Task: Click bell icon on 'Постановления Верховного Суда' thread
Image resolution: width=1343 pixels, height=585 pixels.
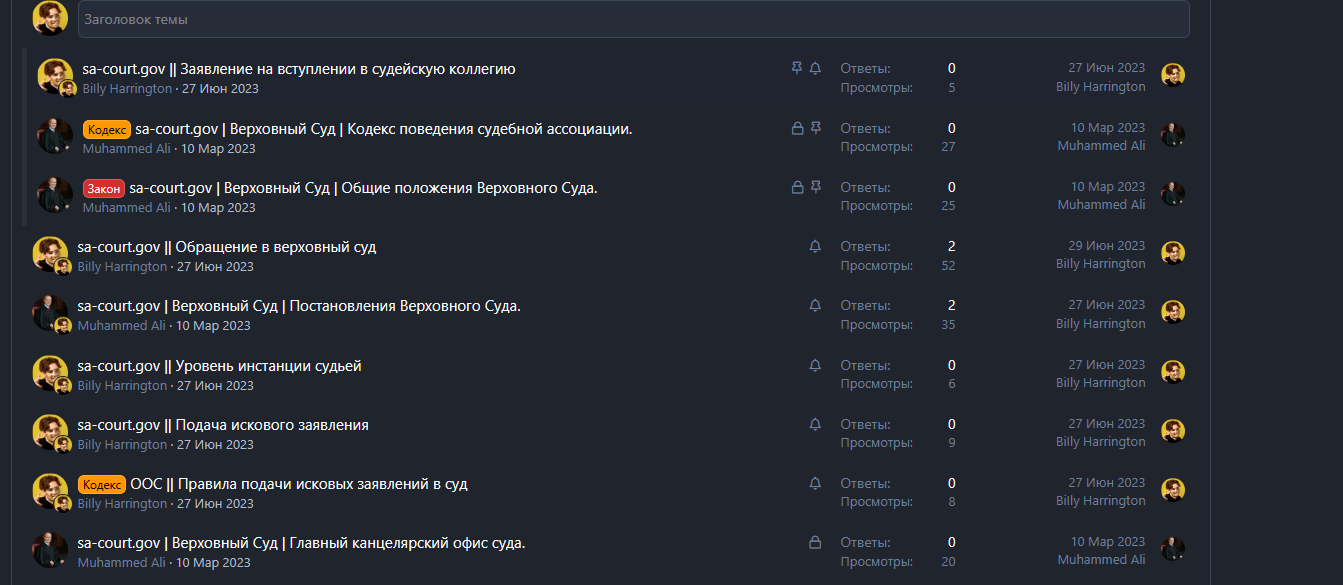Action: (x=815, y=305)
